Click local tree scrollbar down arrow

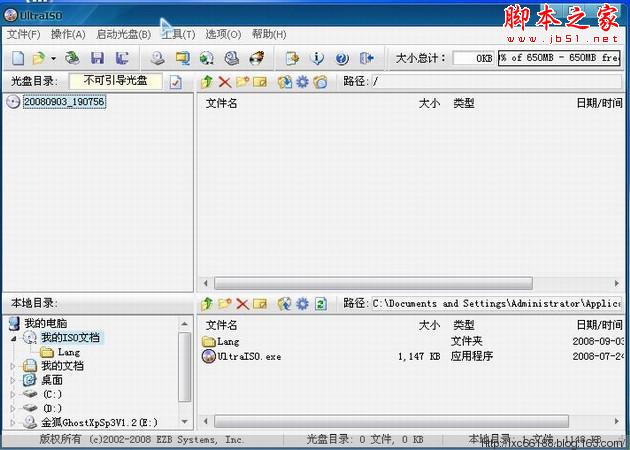[184, 422]
